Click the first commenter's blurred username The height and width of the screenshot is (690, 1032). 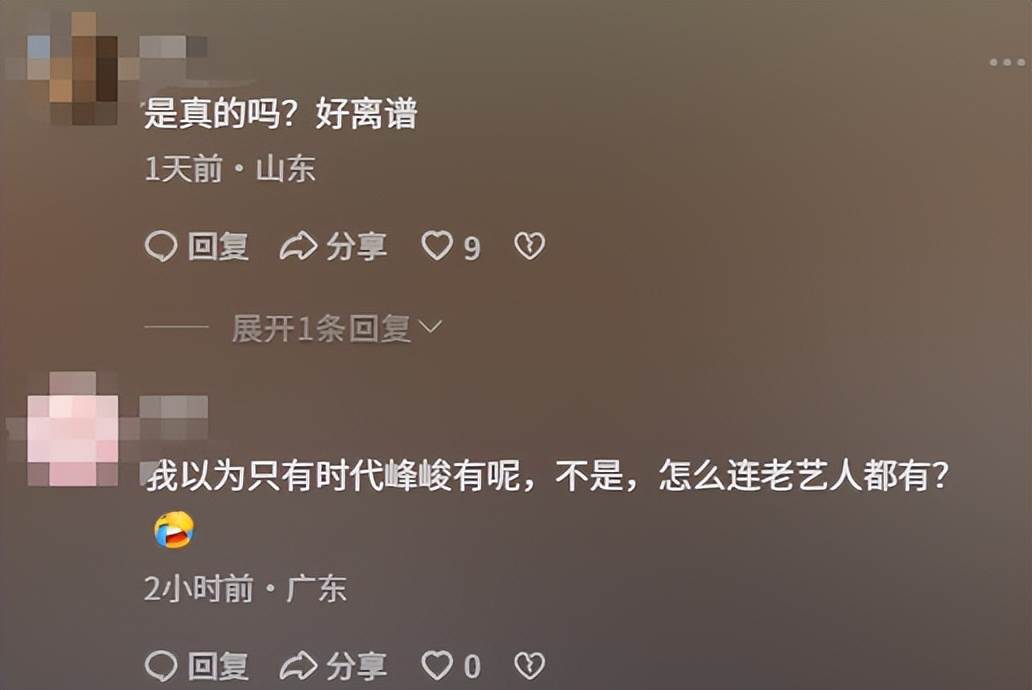coord(174,47)
